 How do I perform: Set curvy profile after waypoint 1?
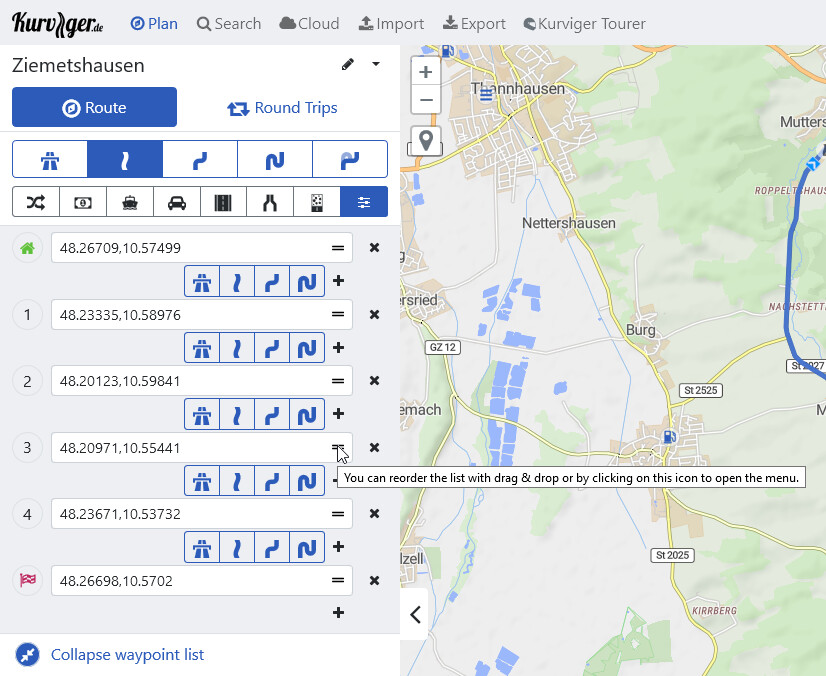coord(272,348)
